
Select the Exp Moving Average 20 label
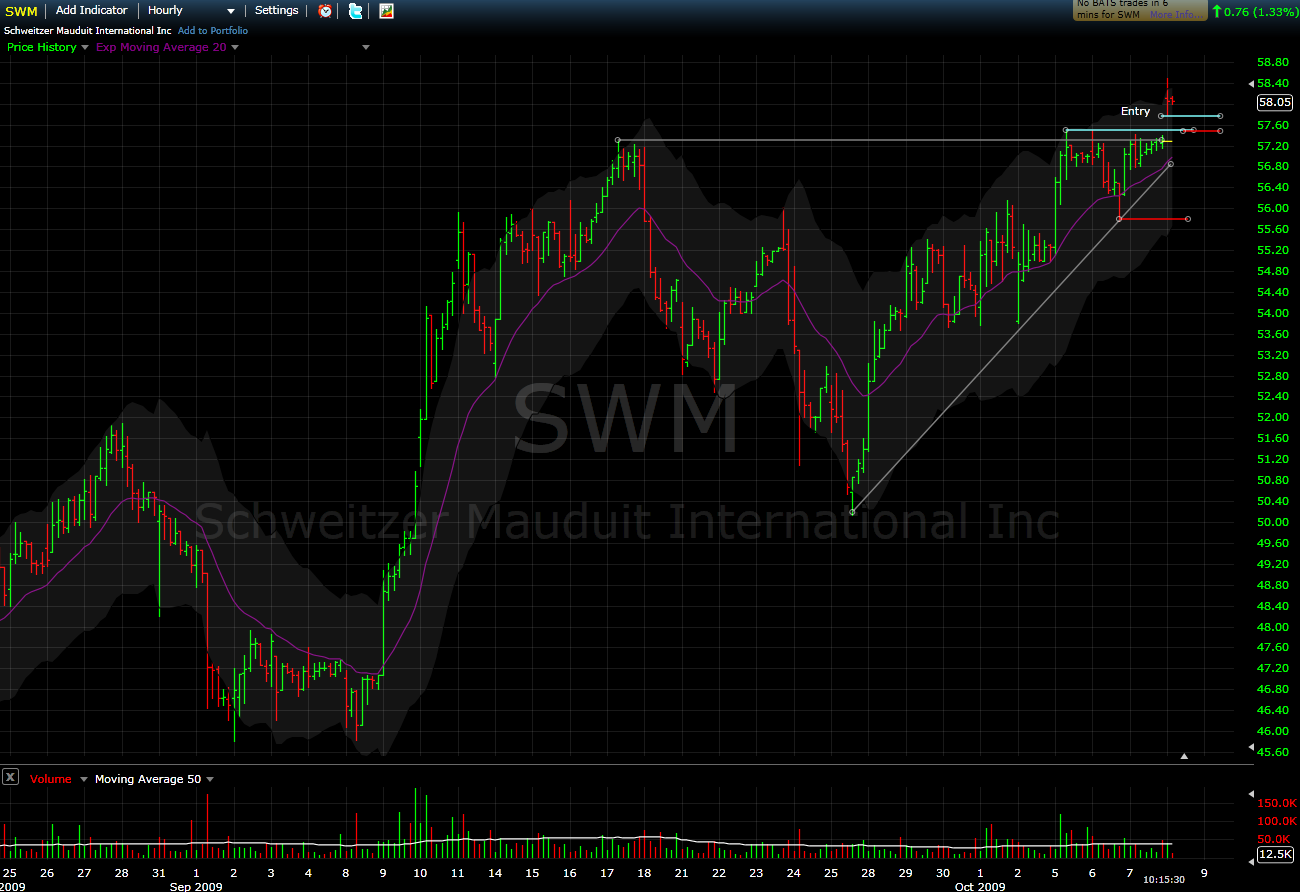[x=161, y=47]
